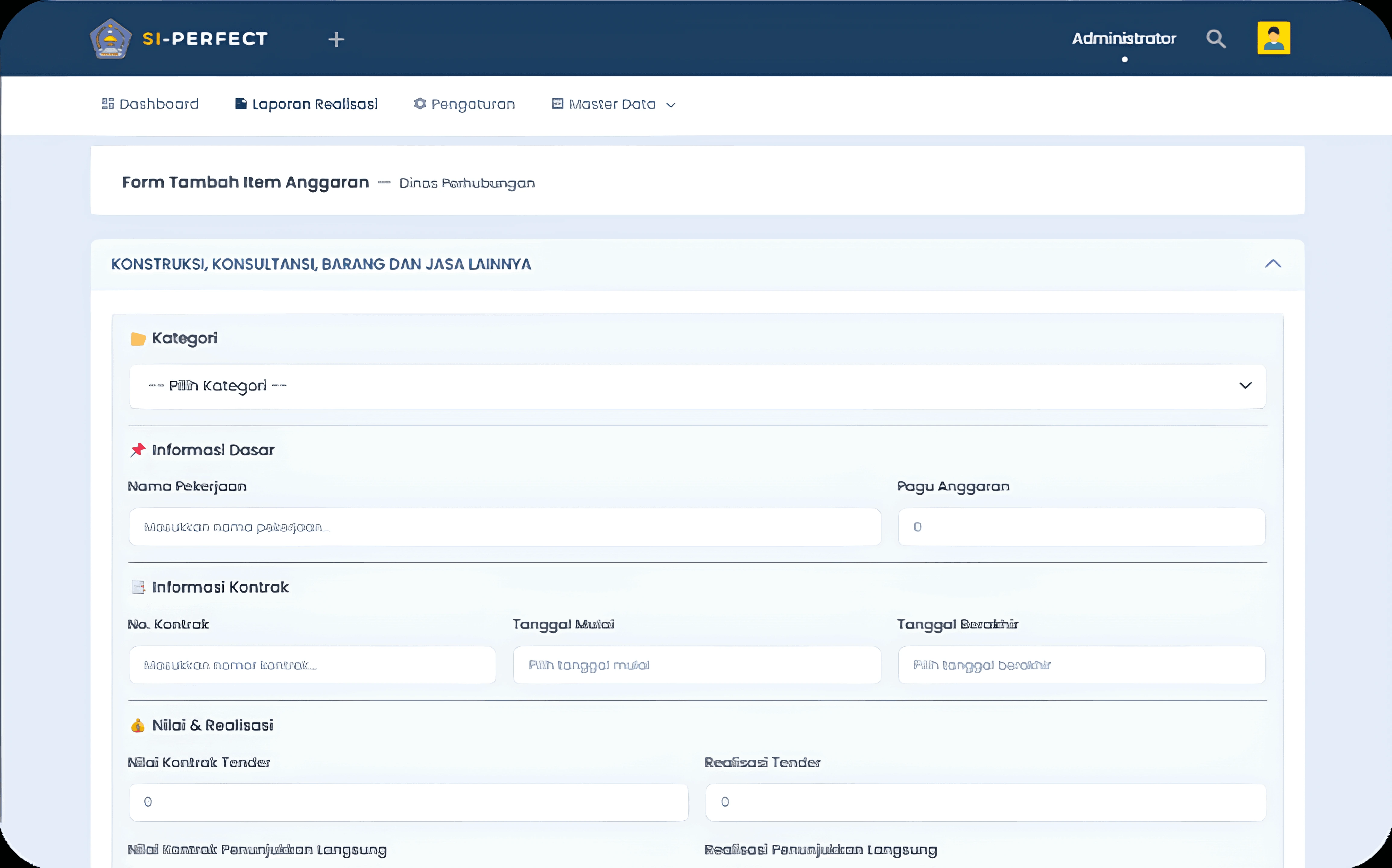Click the Realisasi Tender input field
This screenshot has height=868, width=1392.
pos(985,802)
